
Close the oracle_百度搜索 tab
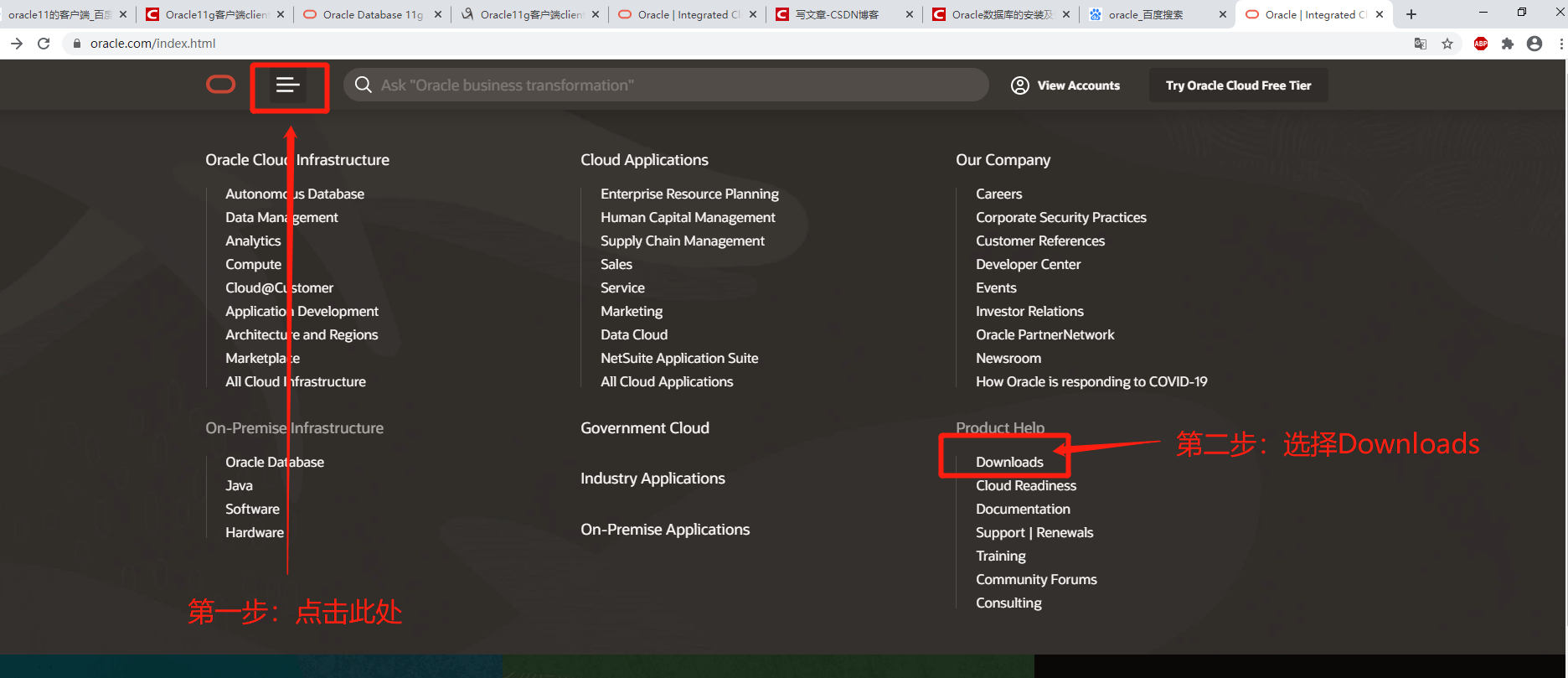click(x=1223, y=14)
